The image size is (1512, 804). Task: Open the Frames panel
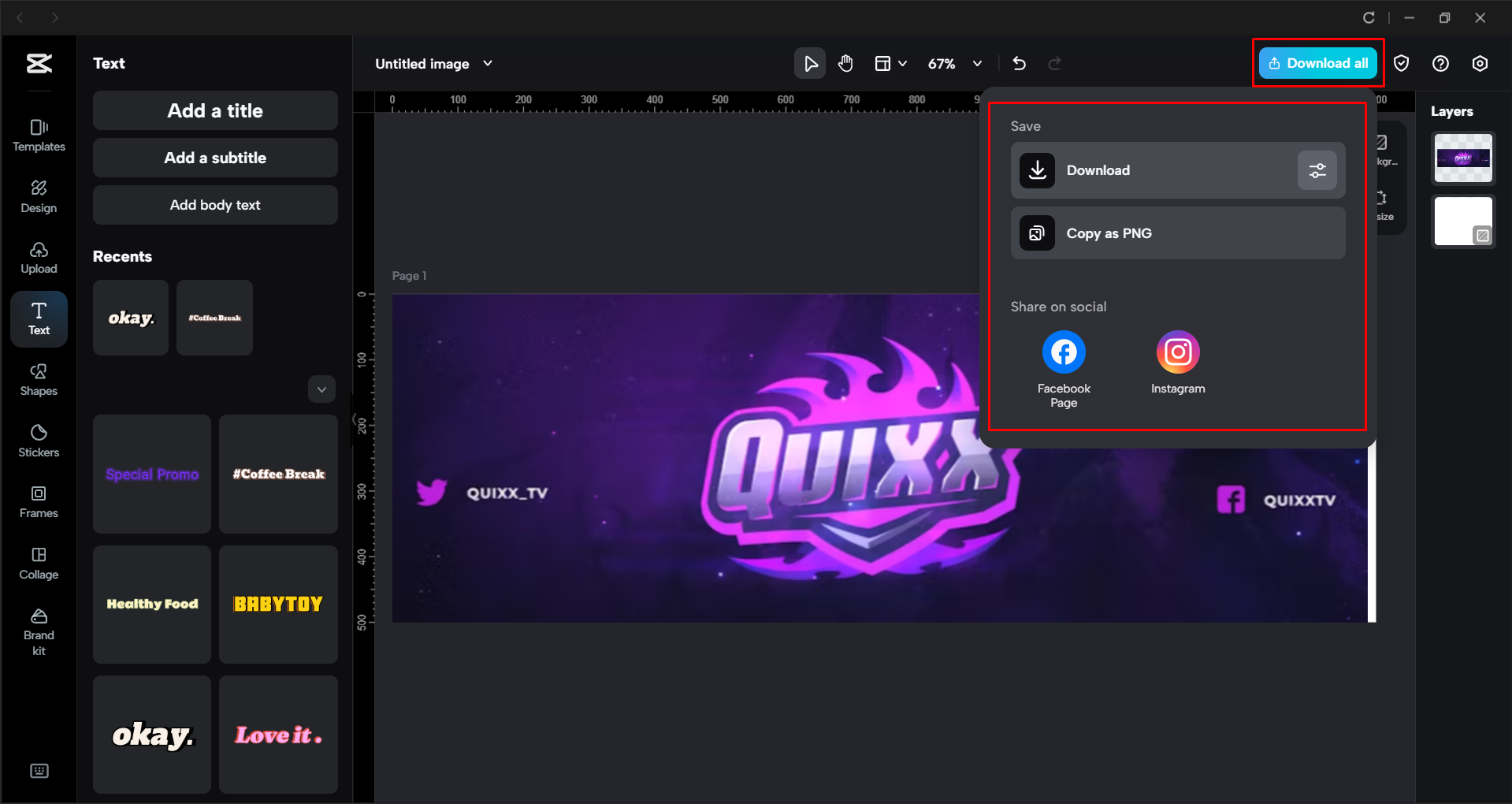(39, 501)
